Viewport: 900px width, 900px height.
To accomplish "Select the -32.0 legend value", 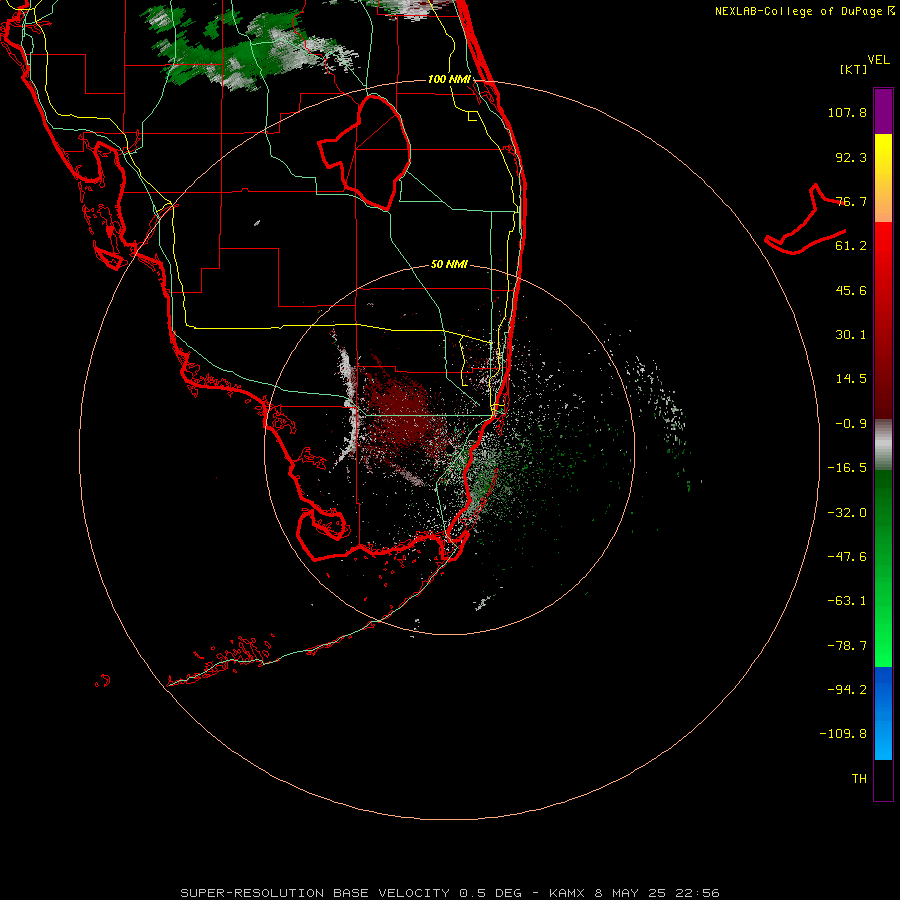I will pos(847,513).
